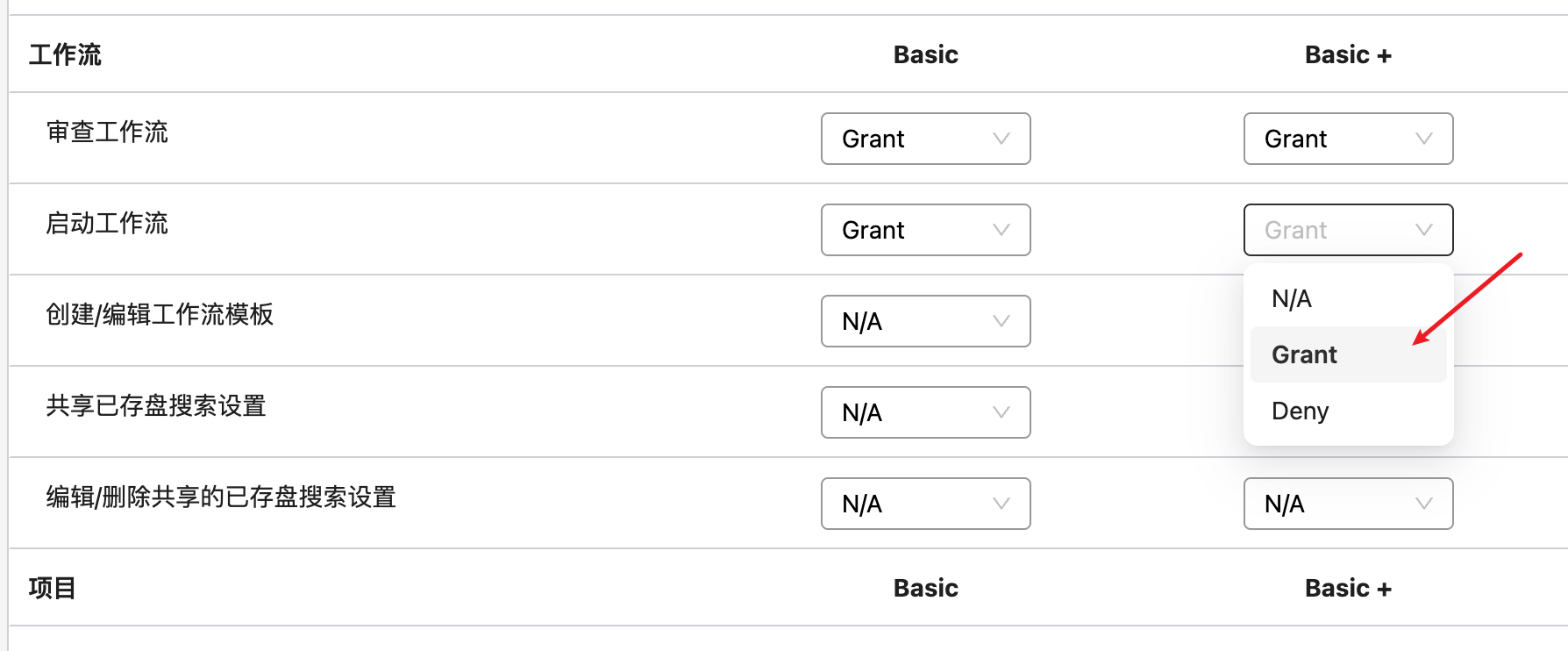Open the Basic + dropdown for 审查工作流
This screenshot has height=651, width=1568.
1348,139
